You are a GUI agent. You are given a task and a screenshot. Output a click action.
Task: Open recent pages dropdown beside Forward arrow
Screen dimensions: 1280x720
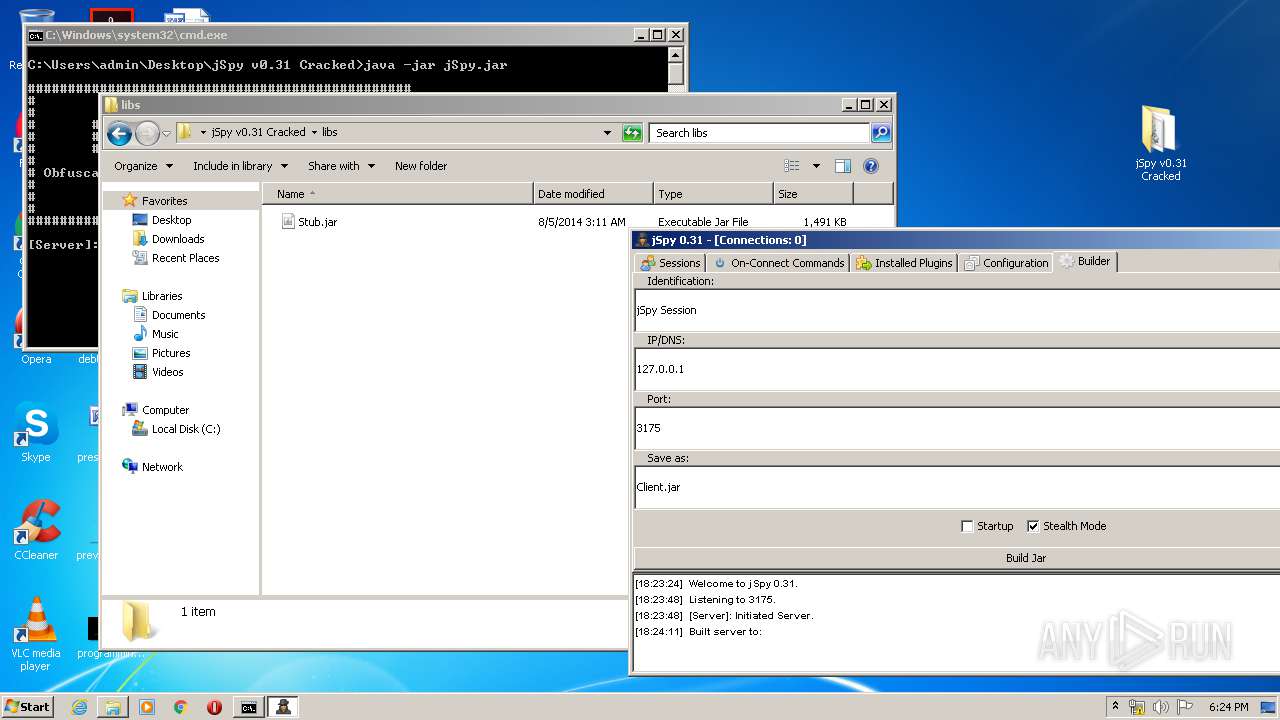tap(166, 133)
